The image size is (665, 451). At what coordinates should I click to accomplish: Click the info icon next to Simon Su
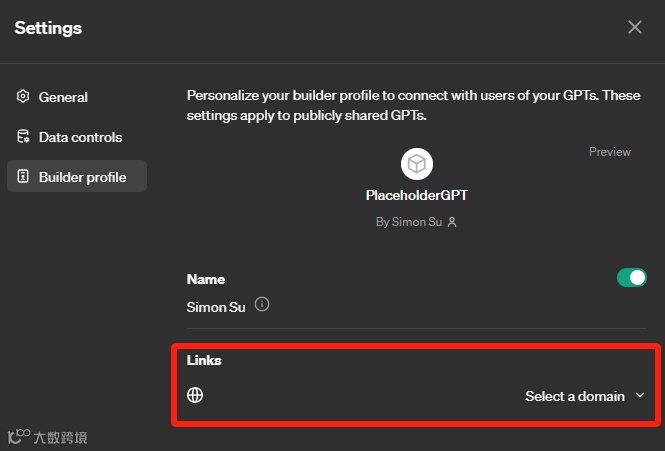pos(262,305)
